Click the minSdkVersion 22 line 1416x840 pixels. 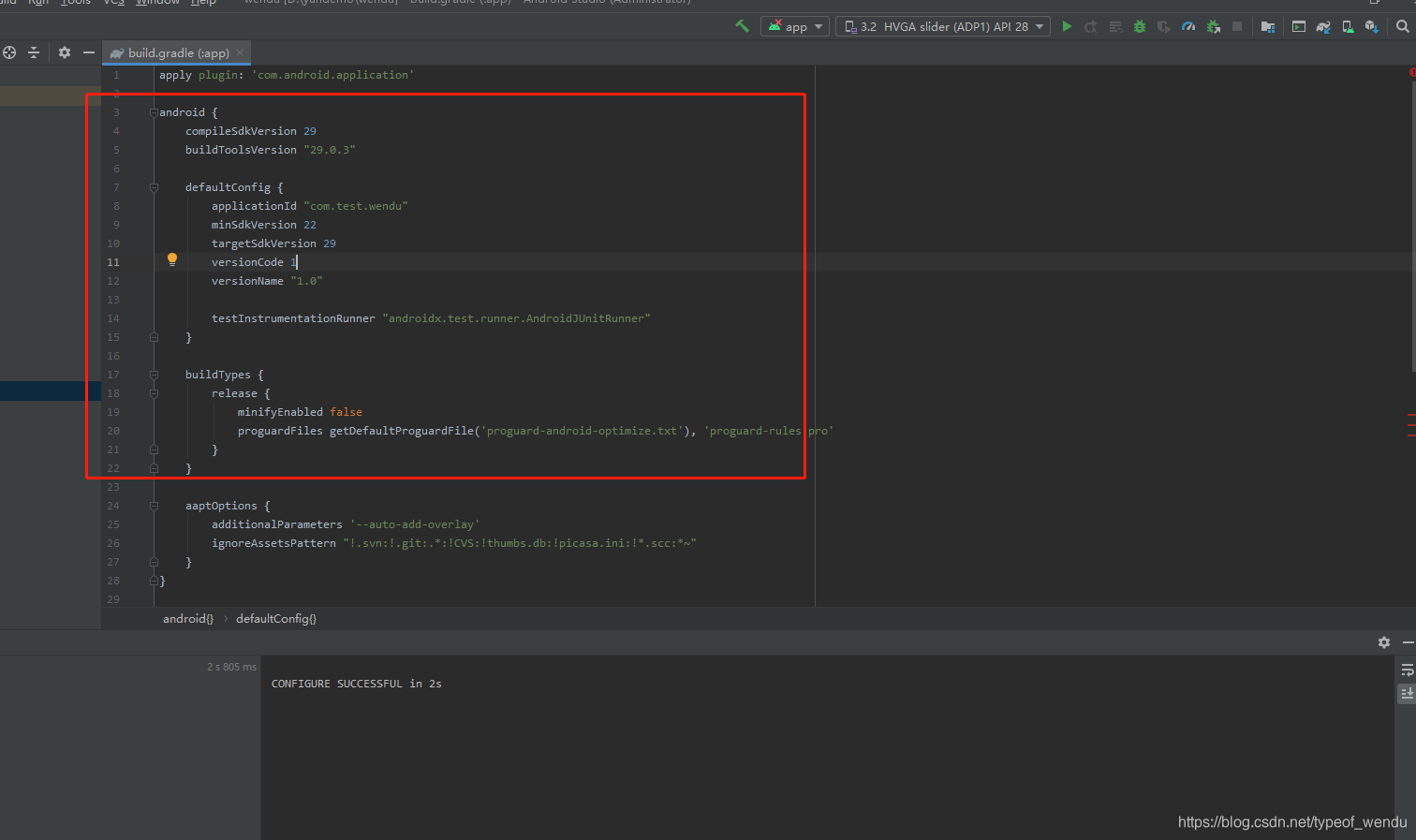tap(264, 225)
